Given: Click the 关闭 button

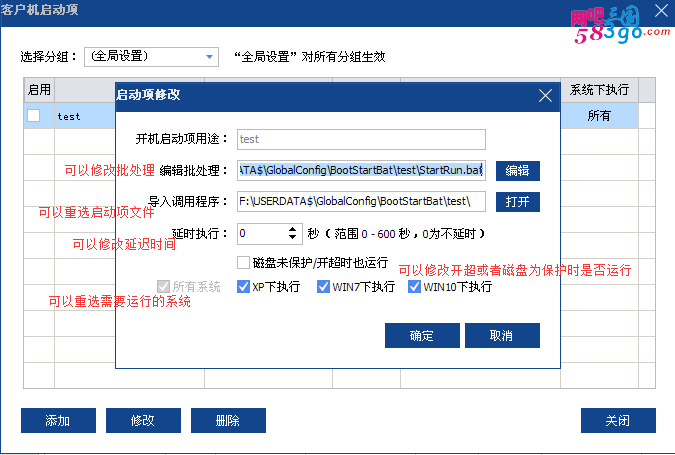Looking at the screenshot, I should pyautogui.click(x=618, y=421).
